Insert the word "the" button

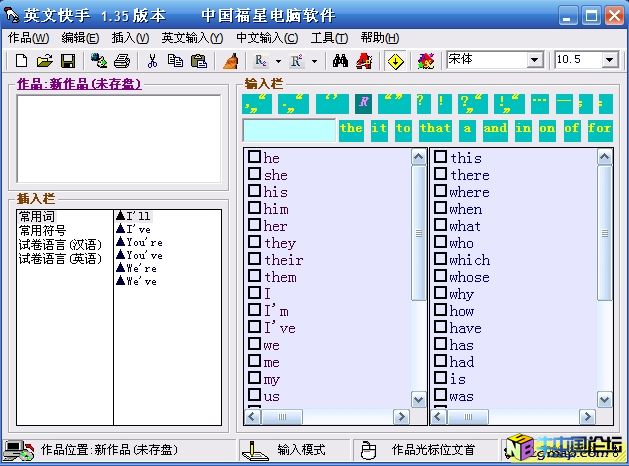351,131
